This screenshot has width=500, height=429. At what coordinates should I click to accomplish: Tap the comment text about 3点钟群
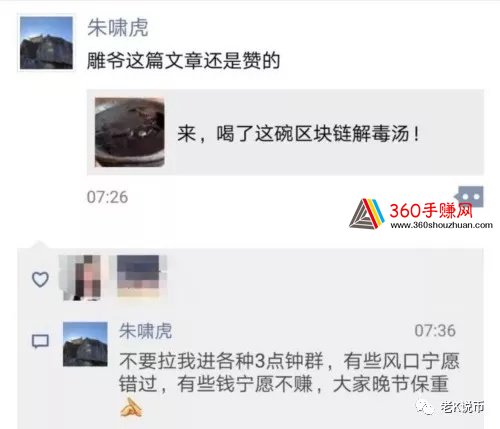pos(289,372)
